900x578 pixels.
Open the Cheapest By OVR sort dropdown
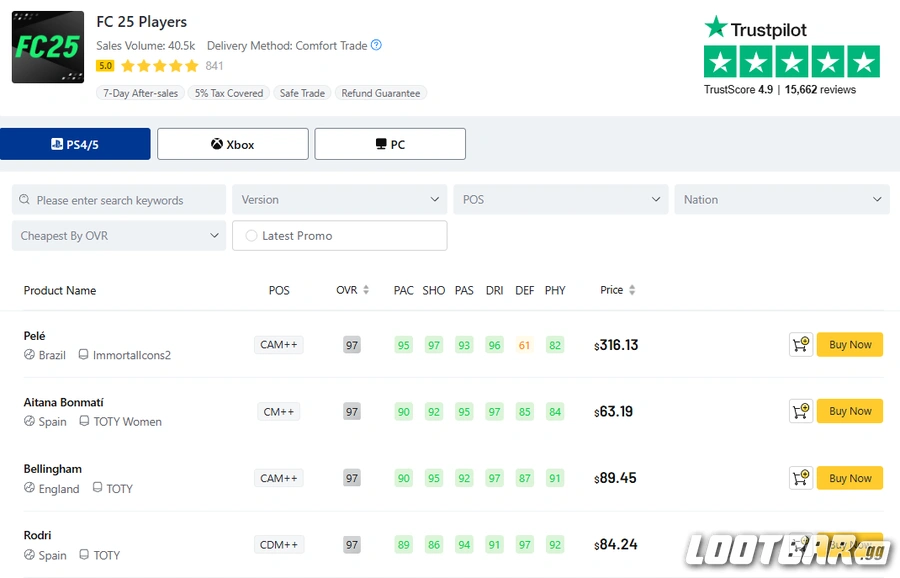pyautogui.click(x=119, y=236)
